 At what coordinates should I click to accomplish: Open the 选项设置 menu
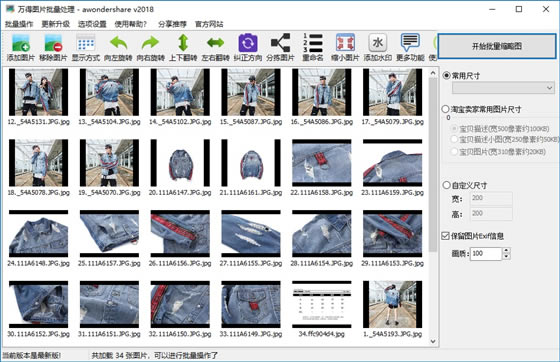(92, 24)
